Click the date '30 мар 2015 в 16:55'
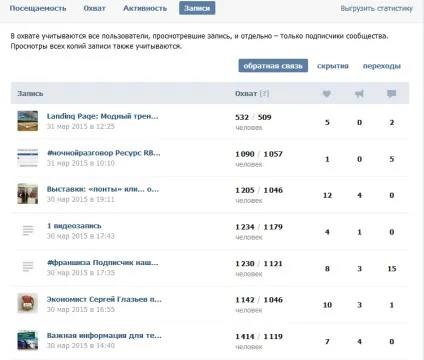424x360 pixels. click(81, 309)
